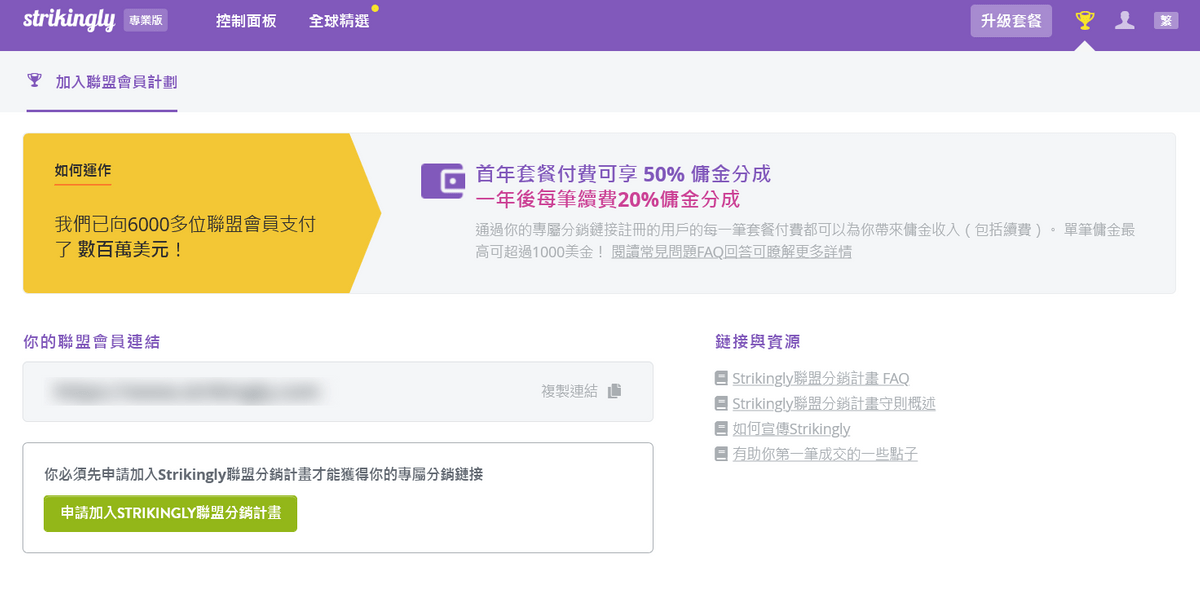Click the 複製連結 text

[x=569, y=391]
